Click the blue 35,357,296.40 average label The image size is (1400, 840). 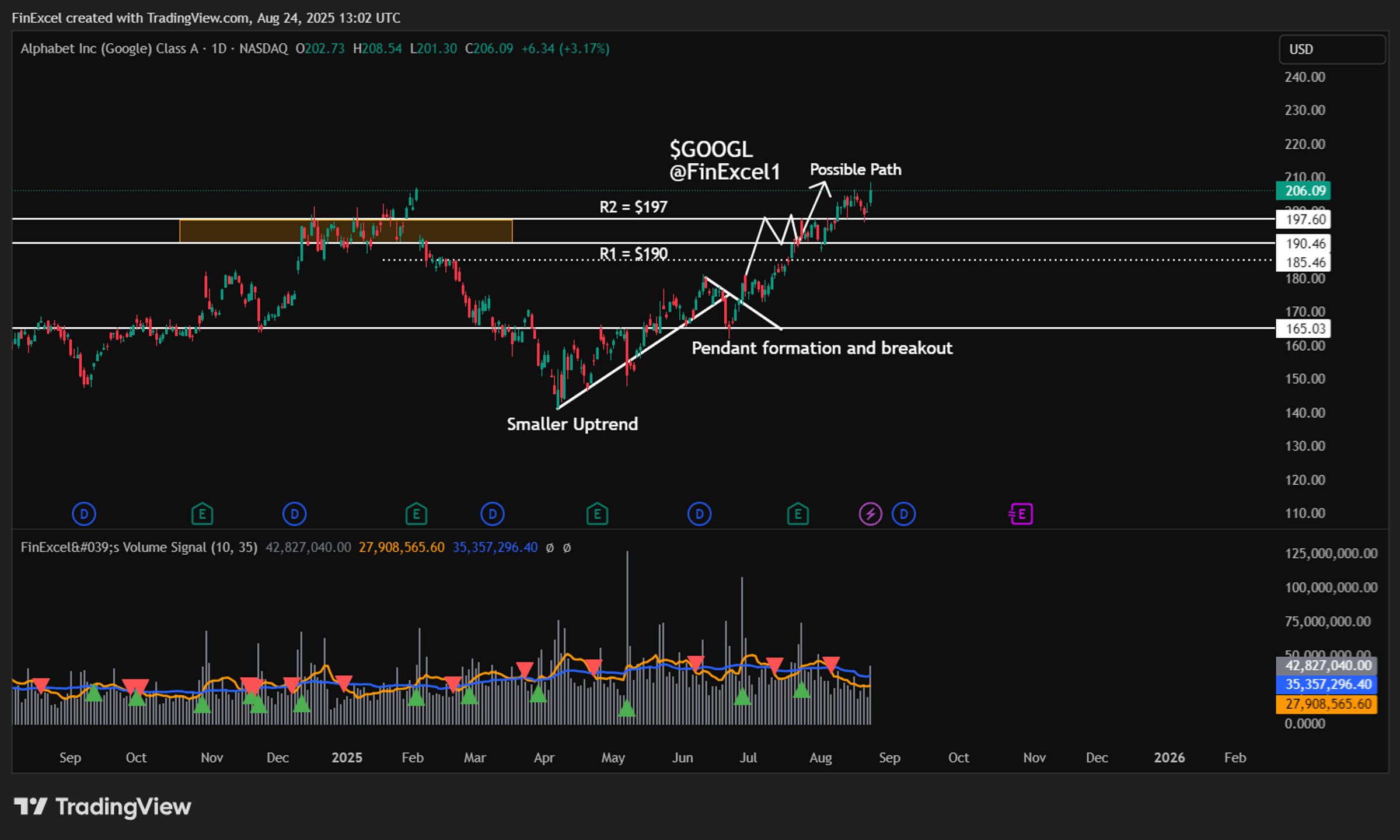[x=1327, y=684]
